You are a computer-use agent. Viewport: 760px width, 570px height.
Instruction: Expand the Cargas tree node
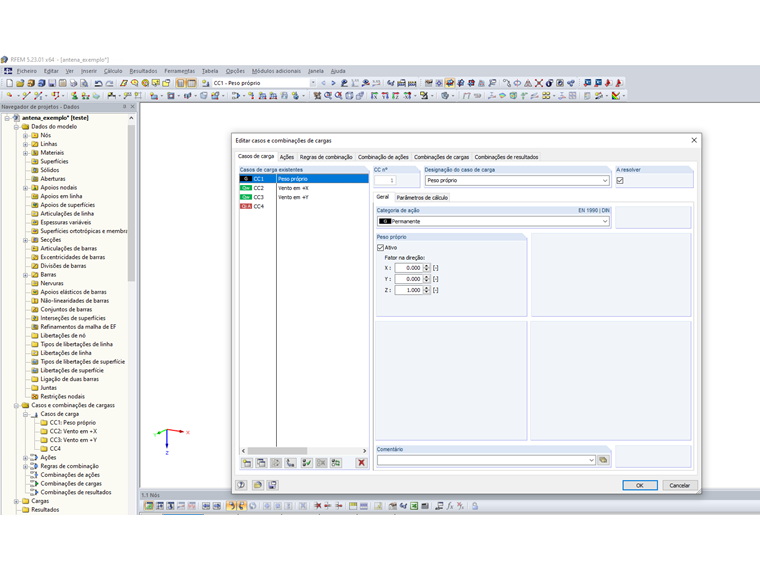[16, 501]
